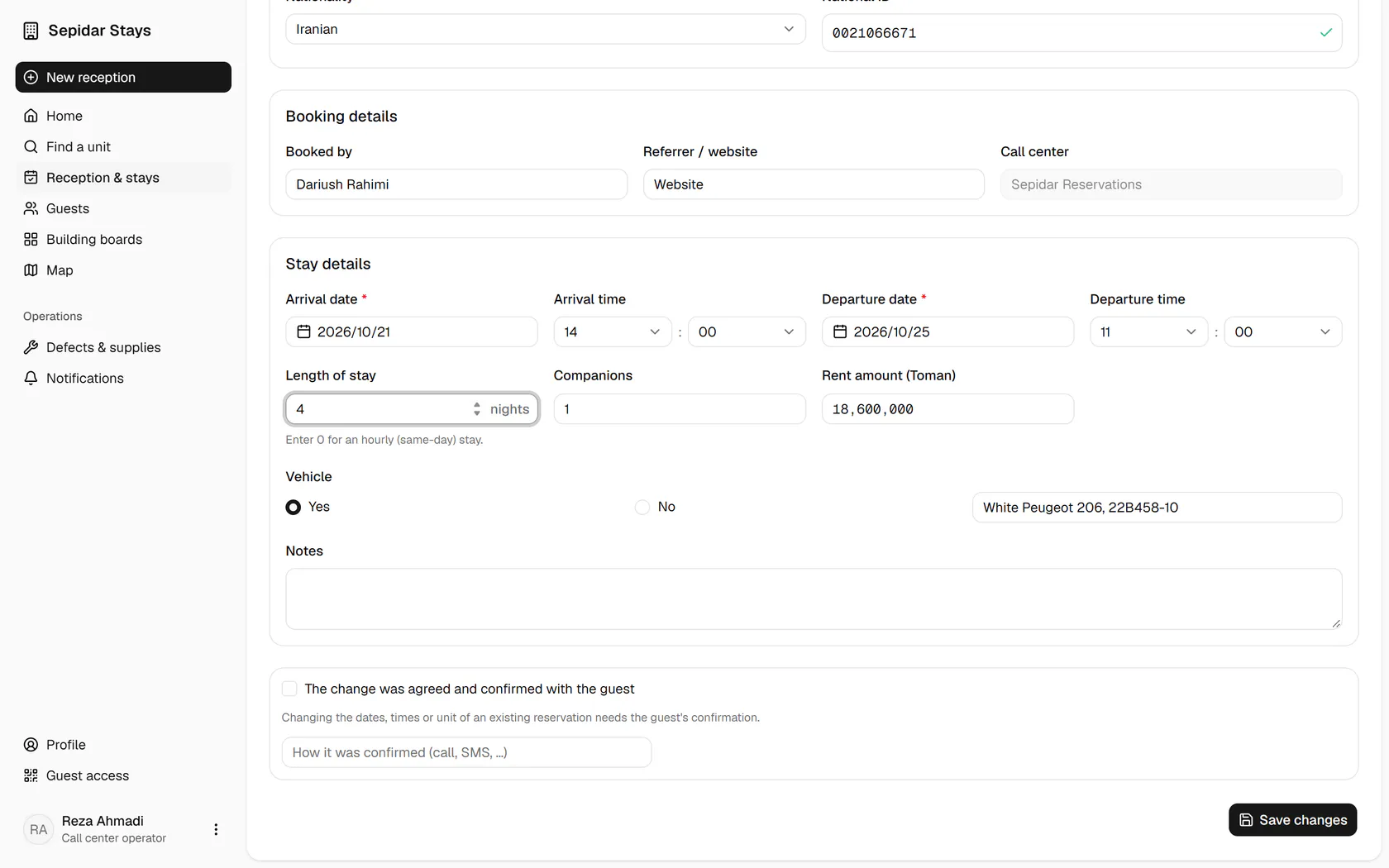Screen dimensions: 1389x868
Task: Click the Map icon in sidebar
Action: click(x=31, y=270)
